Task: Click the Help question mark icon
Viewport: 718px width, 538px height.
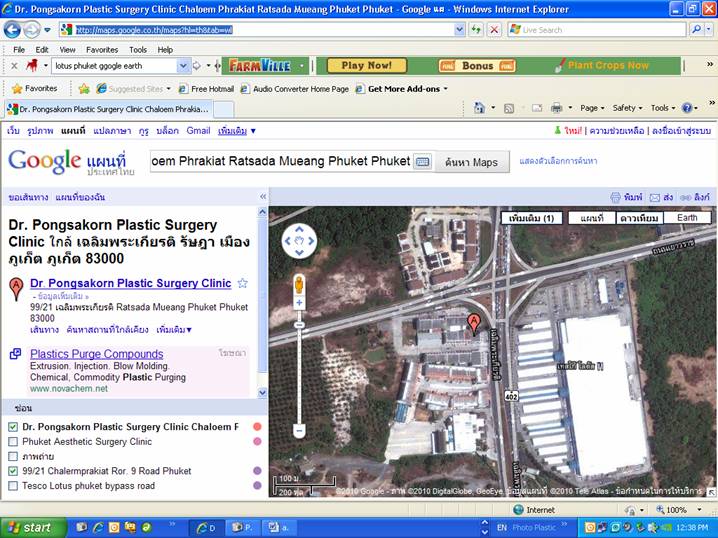Action: coord(687,108)
